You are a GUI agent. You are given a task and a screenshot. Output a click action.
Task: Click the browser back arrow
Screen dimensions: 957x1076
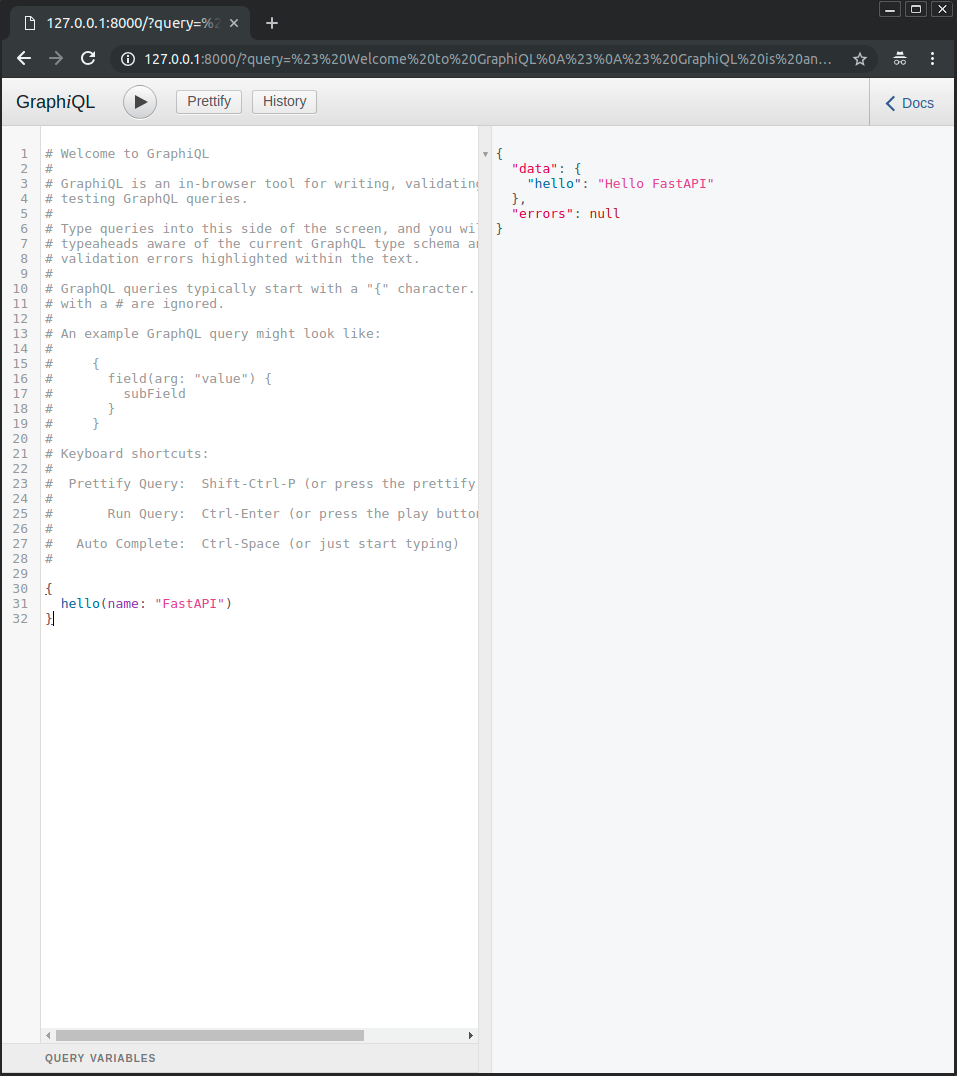tap(24, 59)
